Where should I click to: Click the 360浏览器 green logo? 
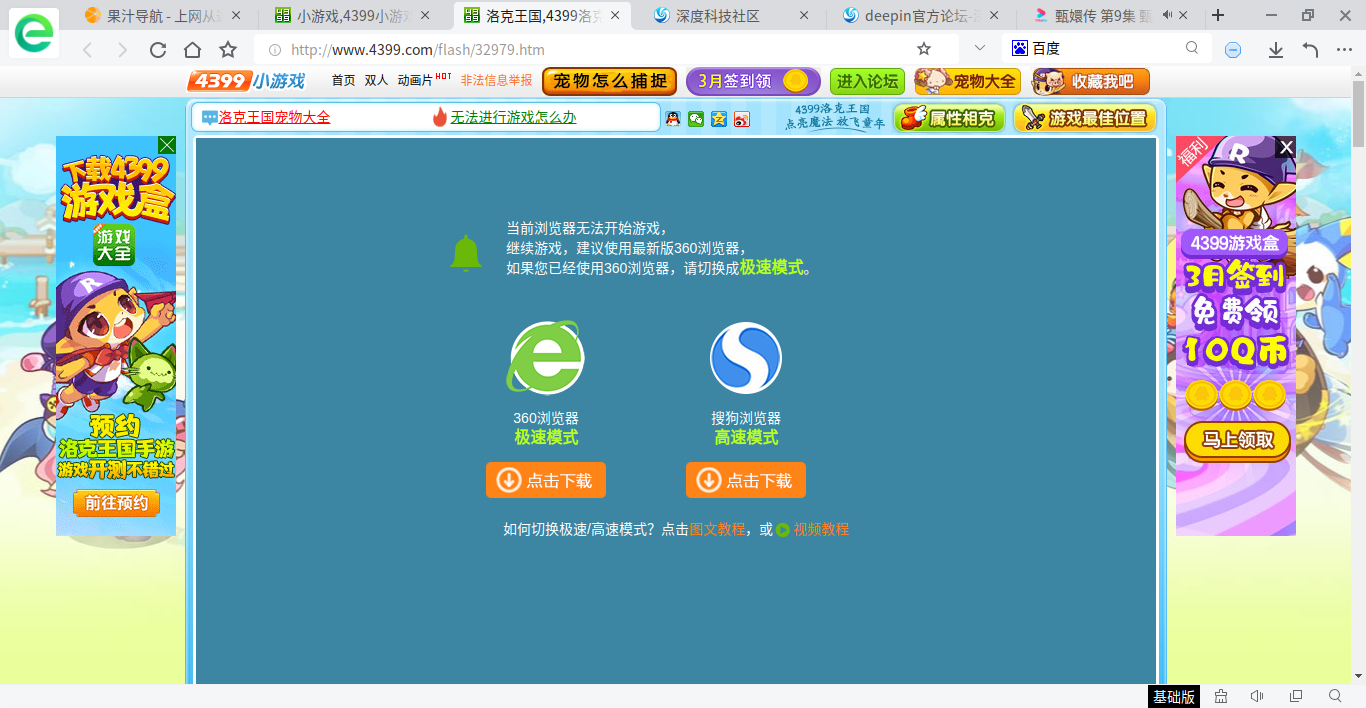pos(546,357)
